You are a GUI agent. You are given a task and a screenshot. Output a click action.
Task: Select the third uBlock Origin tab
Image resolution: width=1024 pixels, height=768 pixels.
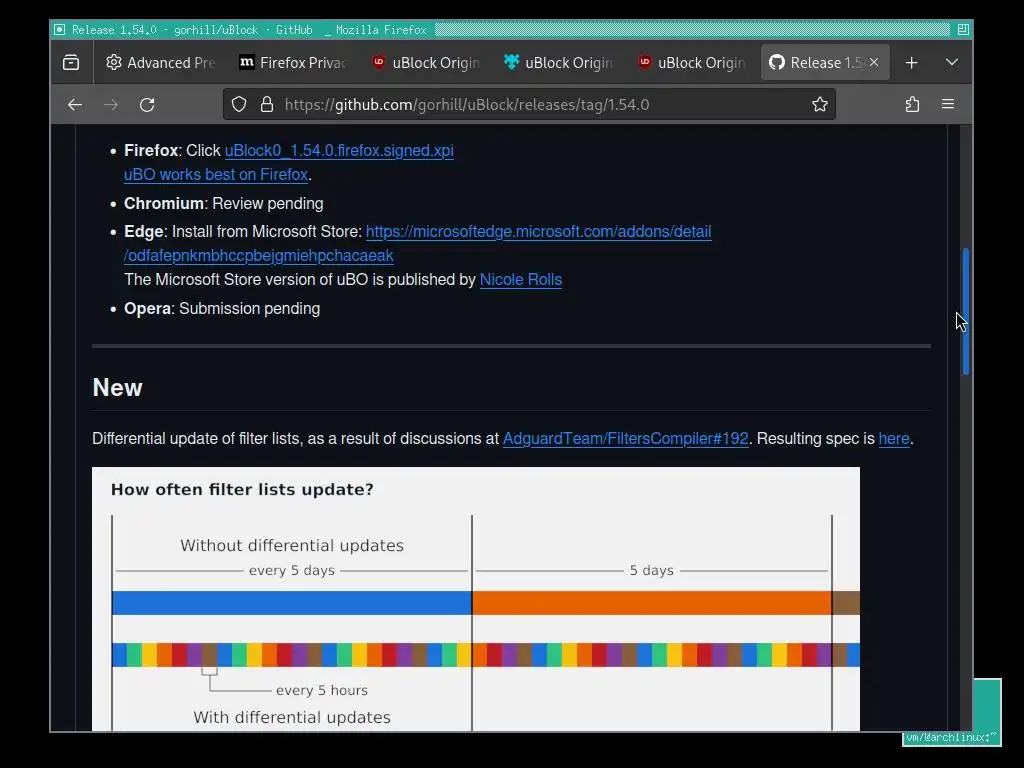coord(692,63)
